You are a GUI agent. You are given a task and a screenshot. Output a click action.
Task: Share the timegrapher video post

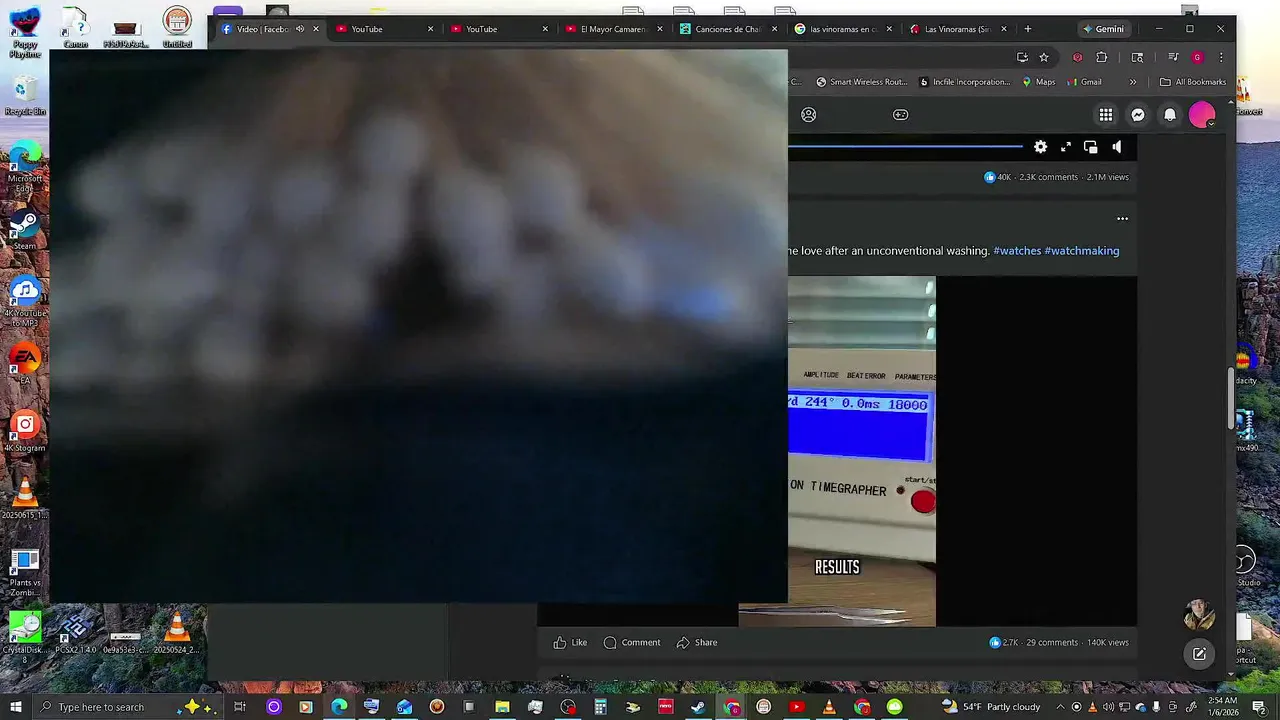[x=697, y=643]
